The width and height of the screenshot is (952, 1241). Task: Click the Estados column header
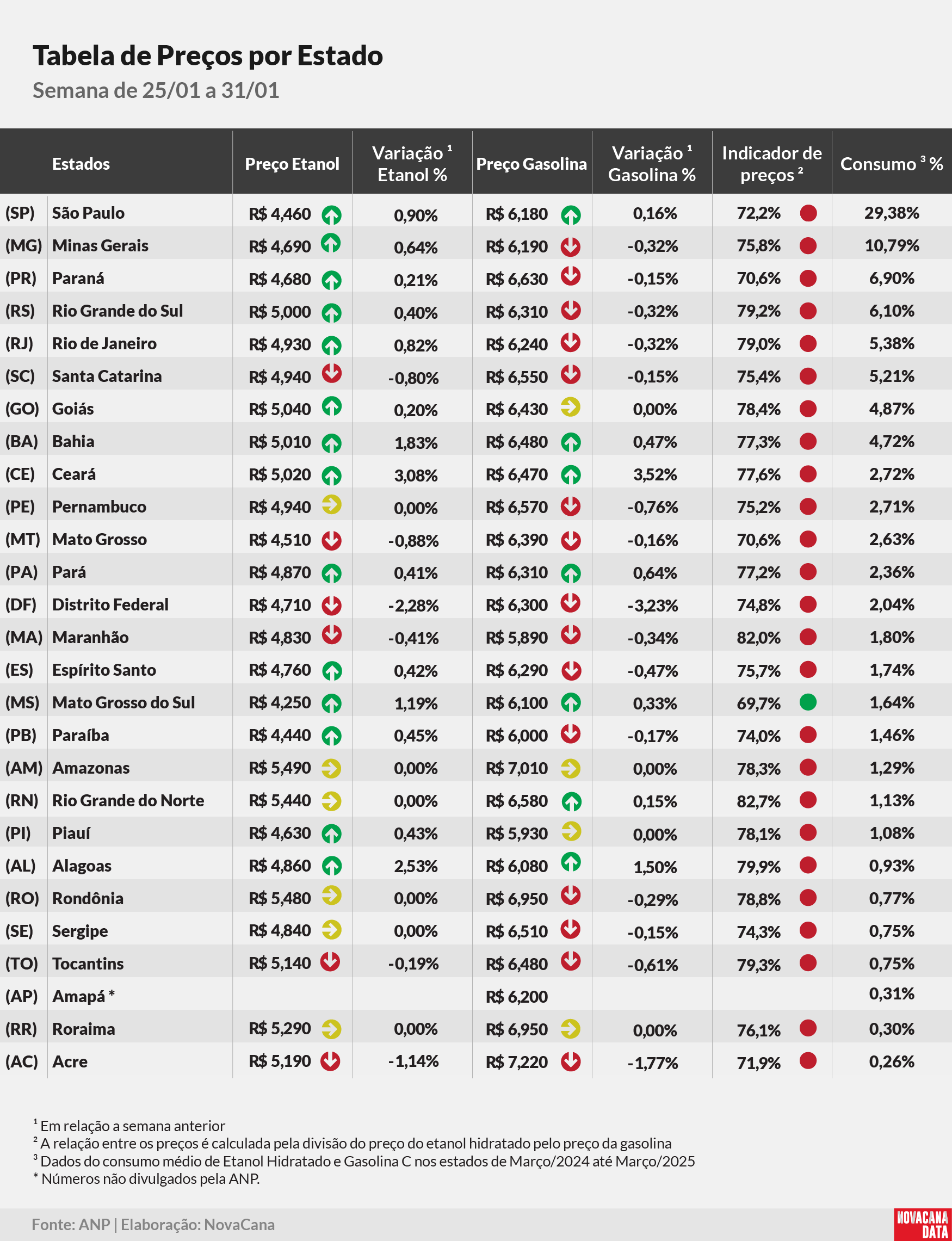(81, 164)
